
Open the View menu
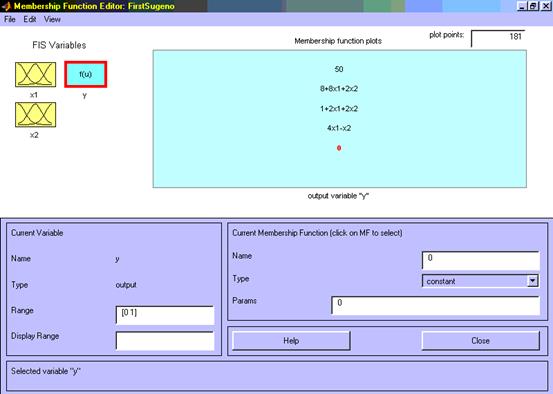point(52,19)
